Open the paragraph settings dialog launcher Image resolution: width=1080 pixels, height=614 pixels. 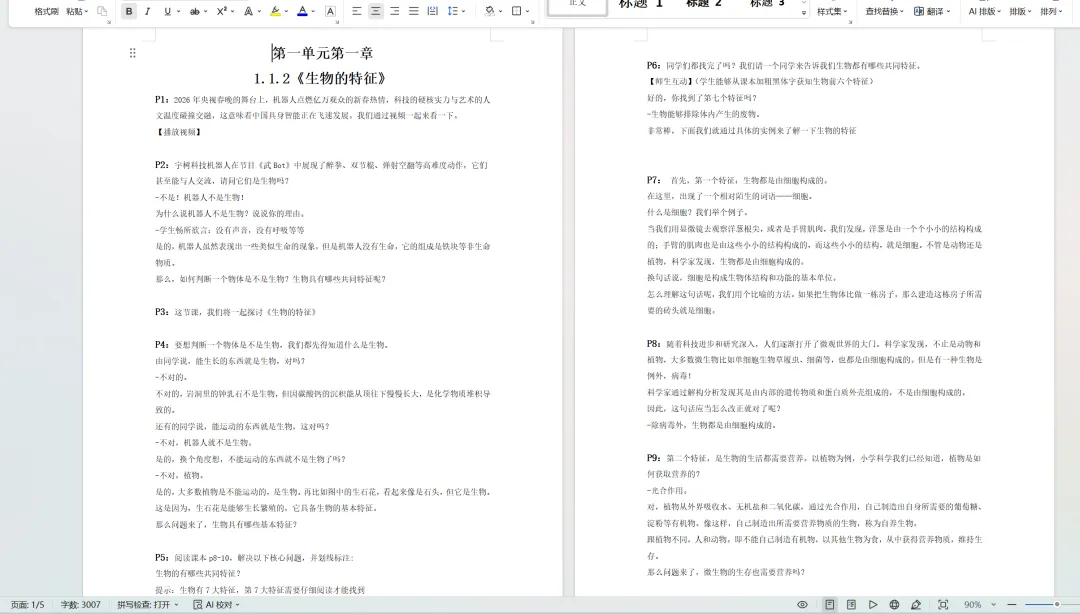(532, 22)
